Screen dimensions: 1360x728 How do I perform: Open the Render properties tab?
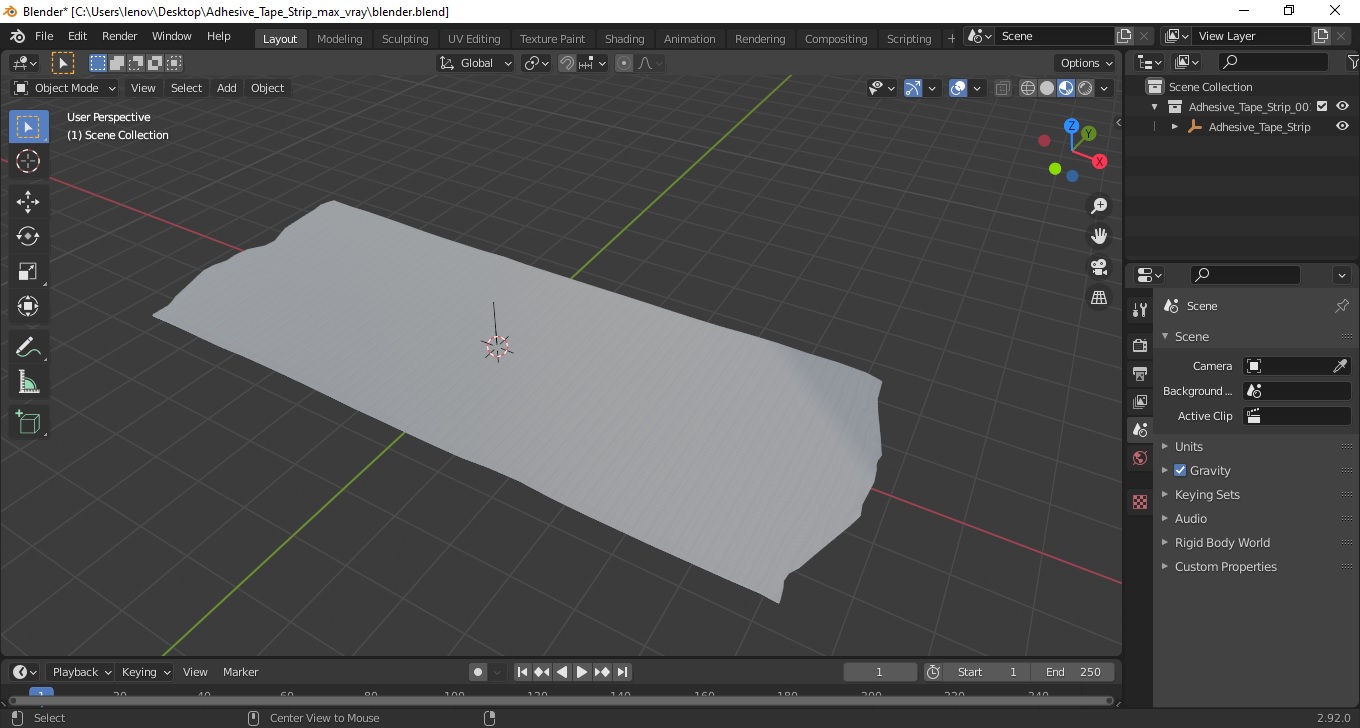pos(1140,345)
